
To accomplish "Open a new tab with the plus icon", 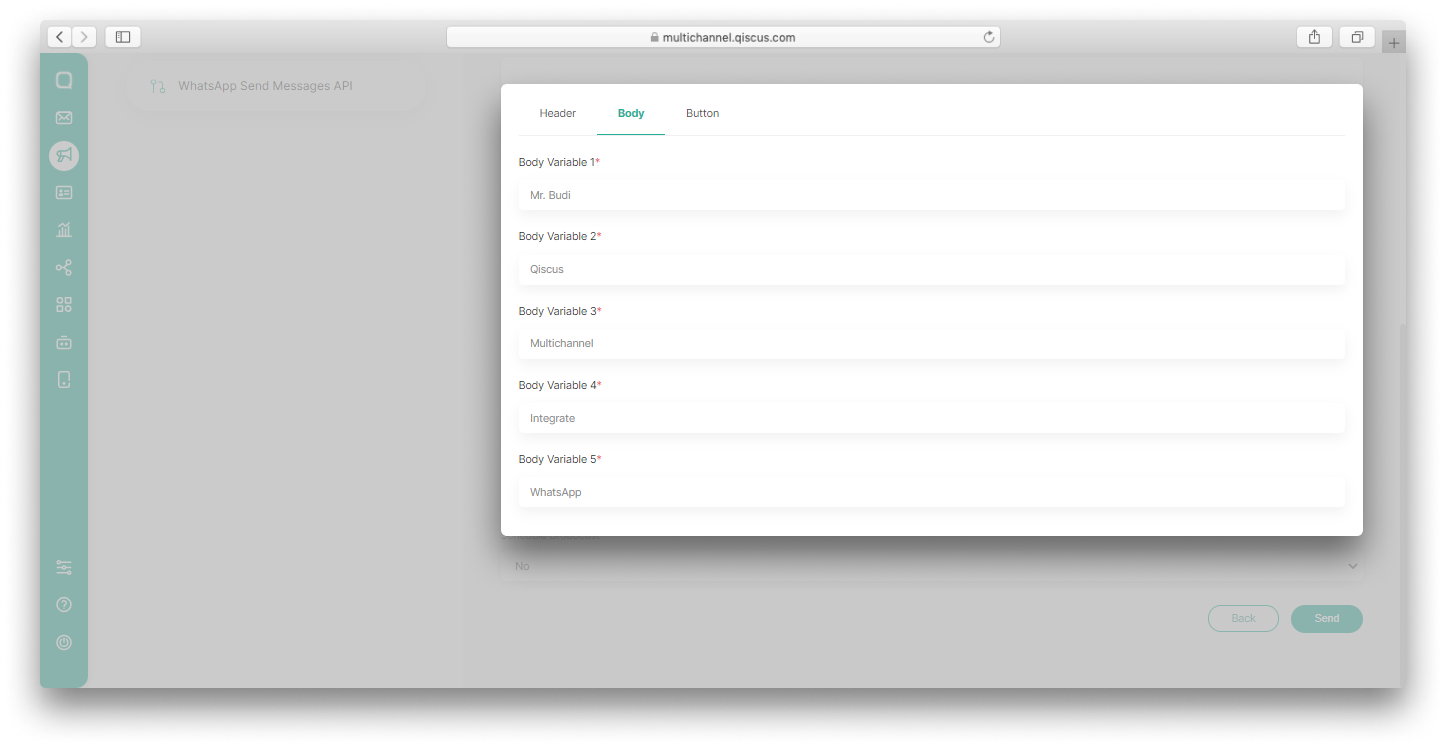I will click(1394, 41).
